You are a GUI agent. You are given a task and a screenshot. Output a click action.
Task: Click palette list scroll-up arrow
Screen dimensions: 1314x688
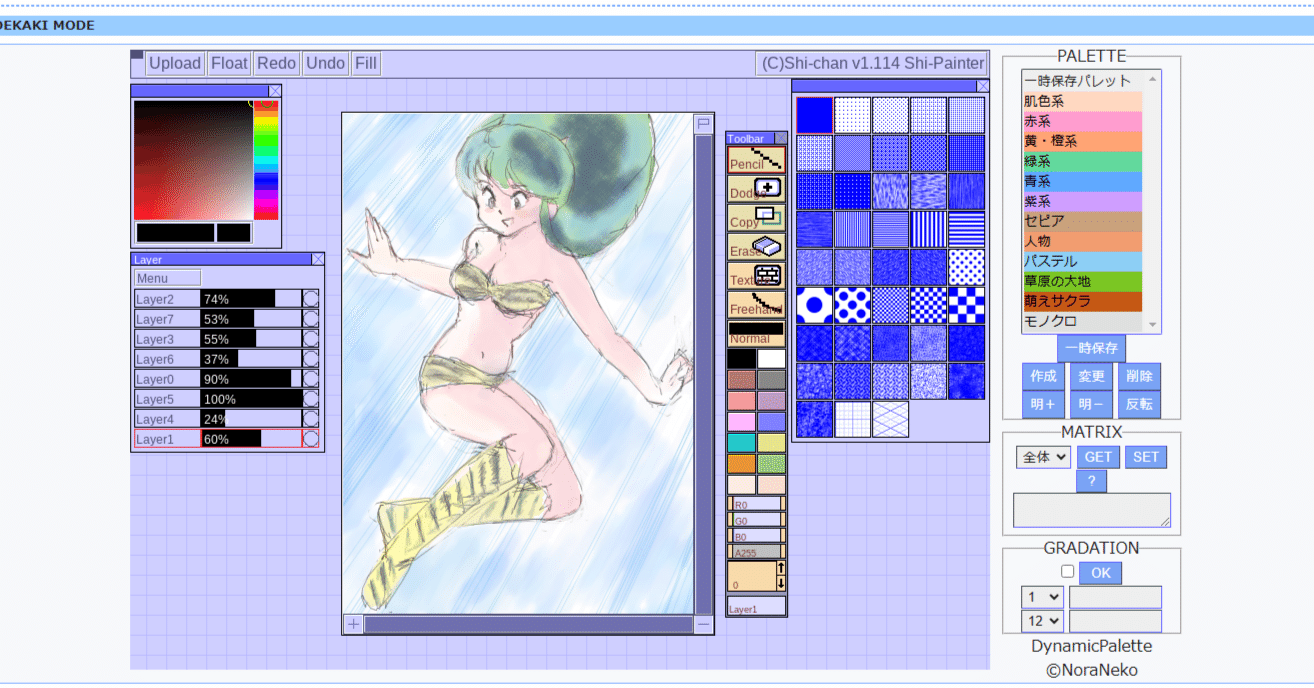pyautogui.click(x=1153, y=78)
